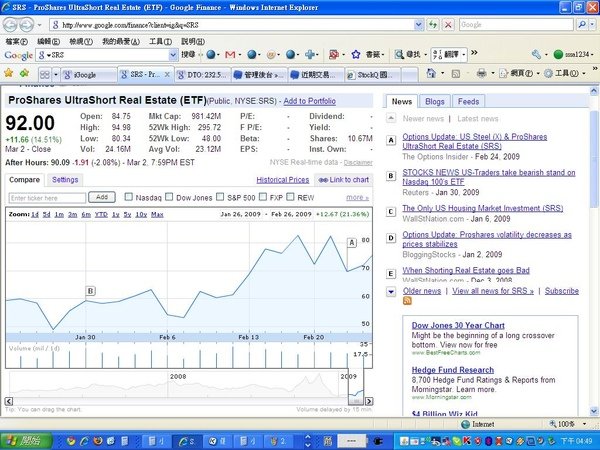Open the Gmail icon in Google Toolbar
This screenshot has width=600, height=450.
230,55
